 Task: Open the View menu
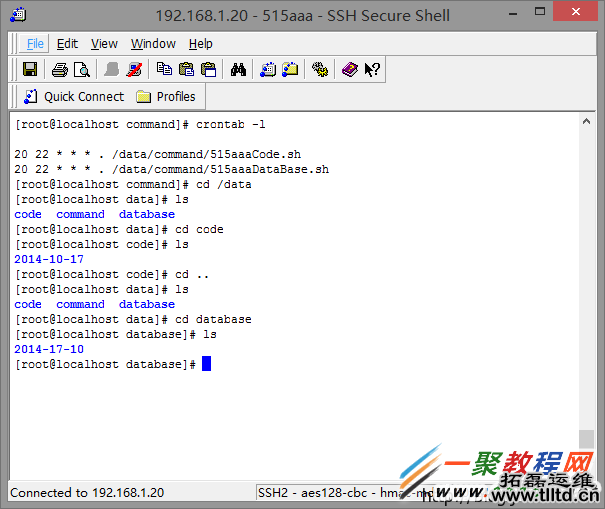pos(104,44)
